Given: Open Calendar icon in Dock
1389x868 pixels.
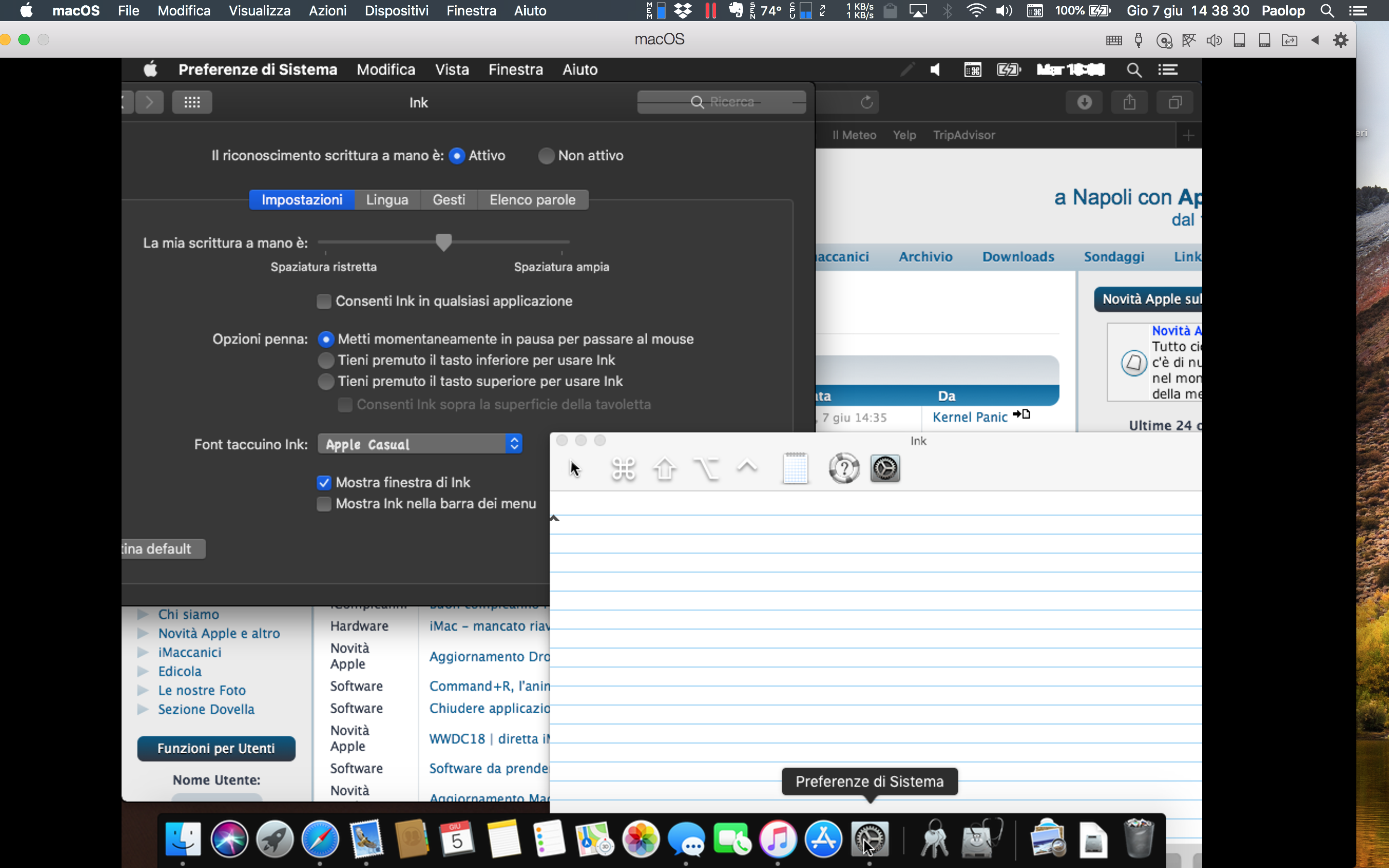Looking at the screenshot, I should [457, 839].
